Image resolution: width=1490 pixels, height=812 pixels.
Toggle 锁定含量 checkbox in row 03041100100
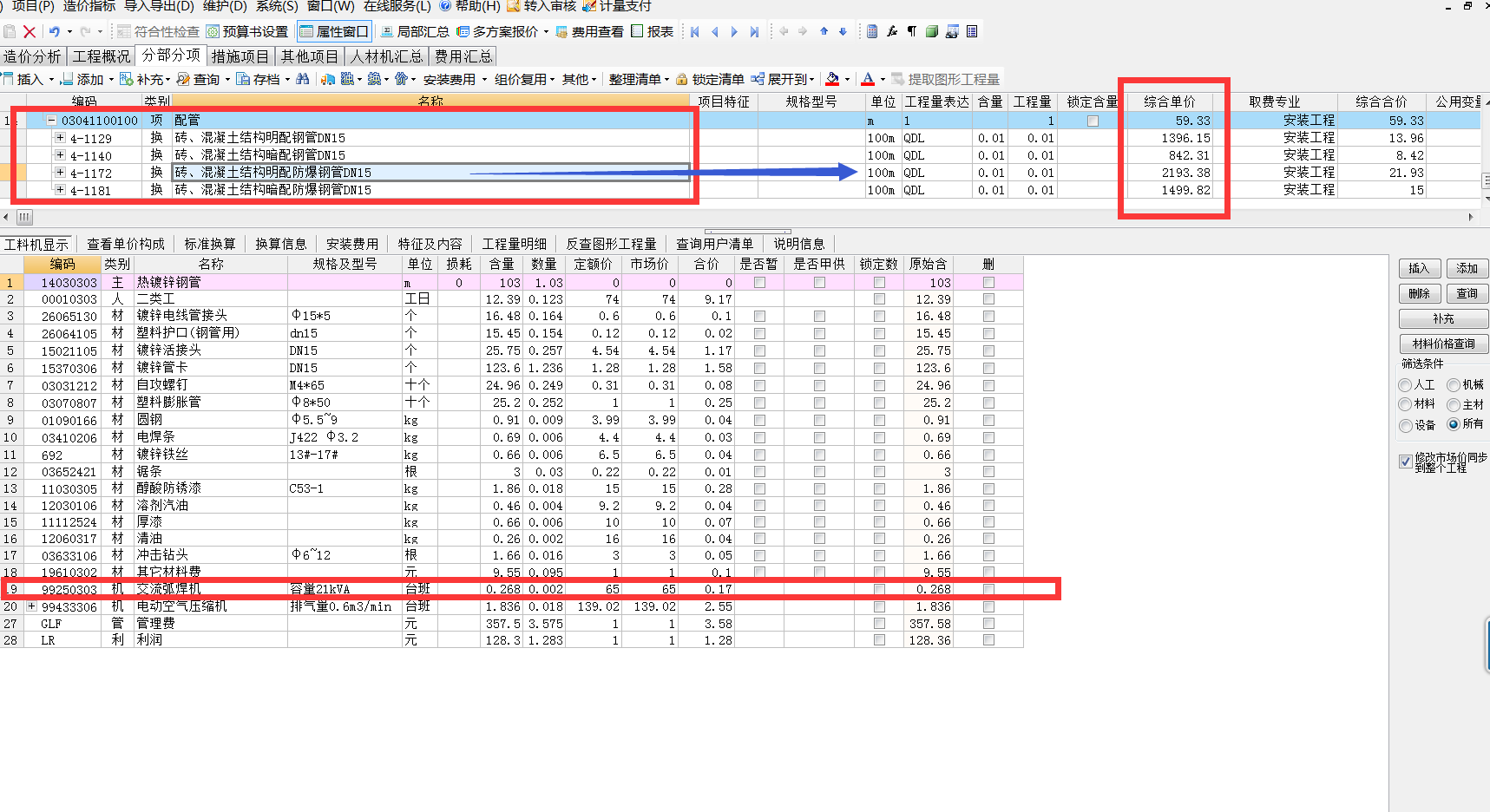(x=1093, y=121)
